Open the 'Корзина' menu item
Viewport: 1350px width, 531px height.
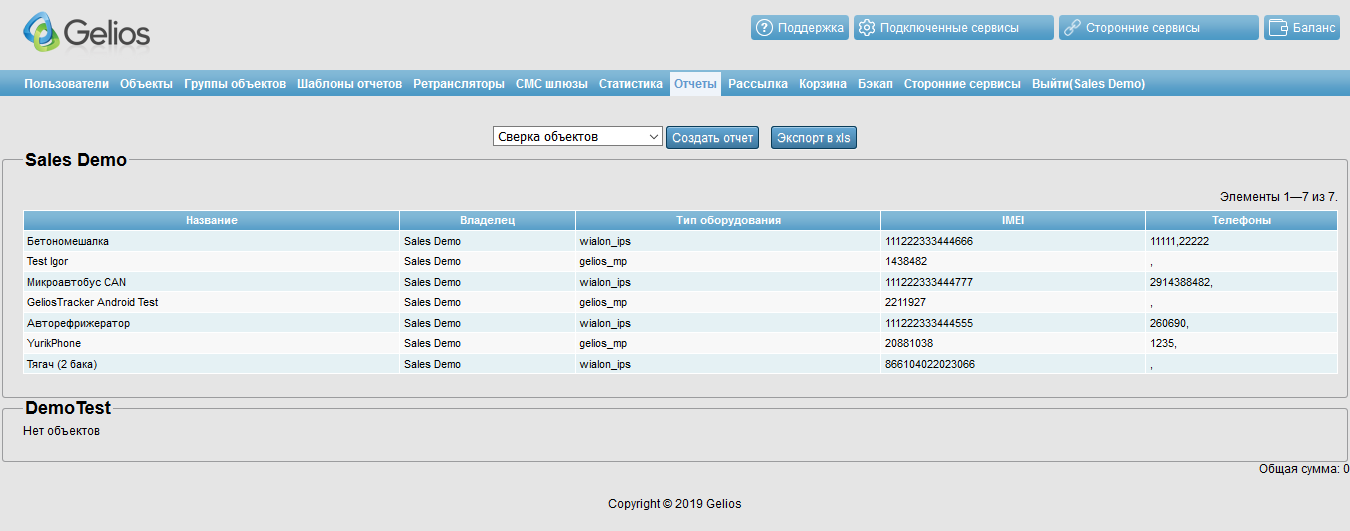coord(822,84)
